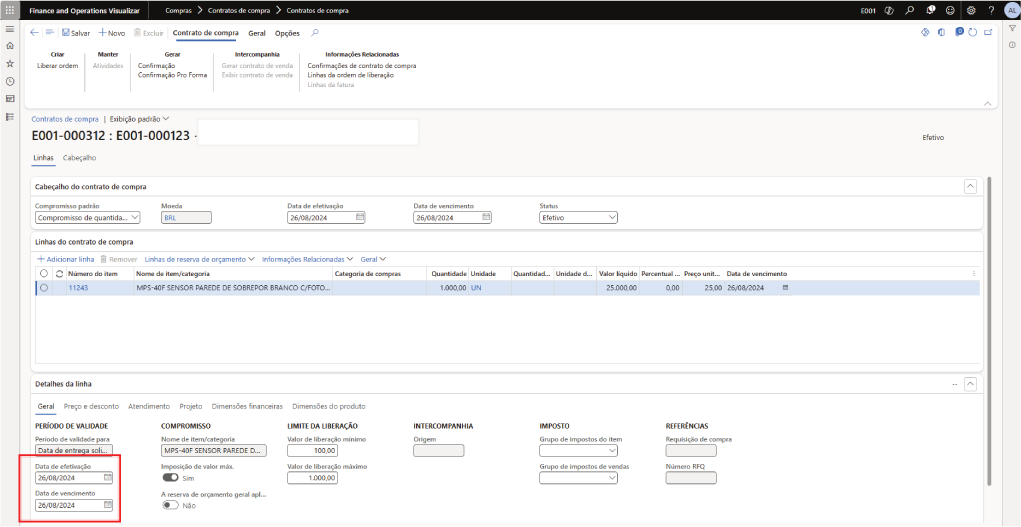The height and width of the screenshot is (527, 1021).
Task: Collapse the Detalhes da linha section
Action: pos(970,384)
